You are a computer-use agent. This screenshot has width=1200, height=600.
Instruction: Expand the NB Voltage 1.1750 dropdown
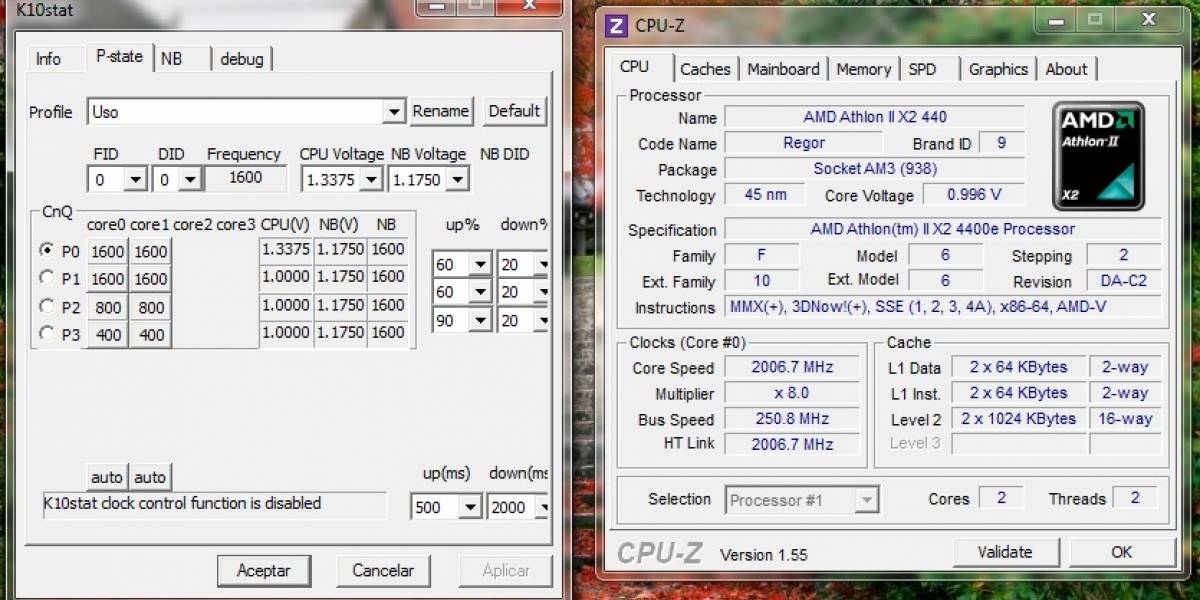(428, 180)
